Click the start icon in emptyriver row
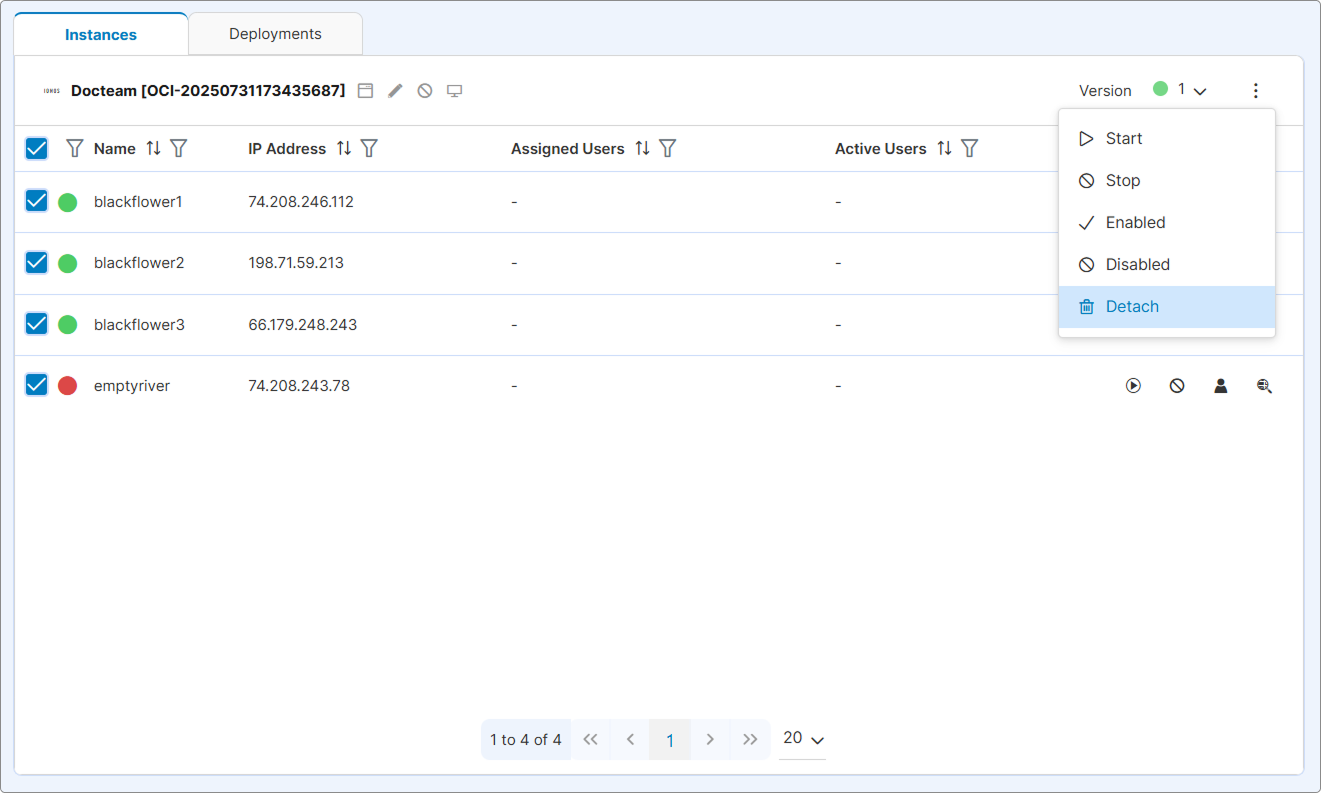The image size is (1321, 793). click(1133, 386)
